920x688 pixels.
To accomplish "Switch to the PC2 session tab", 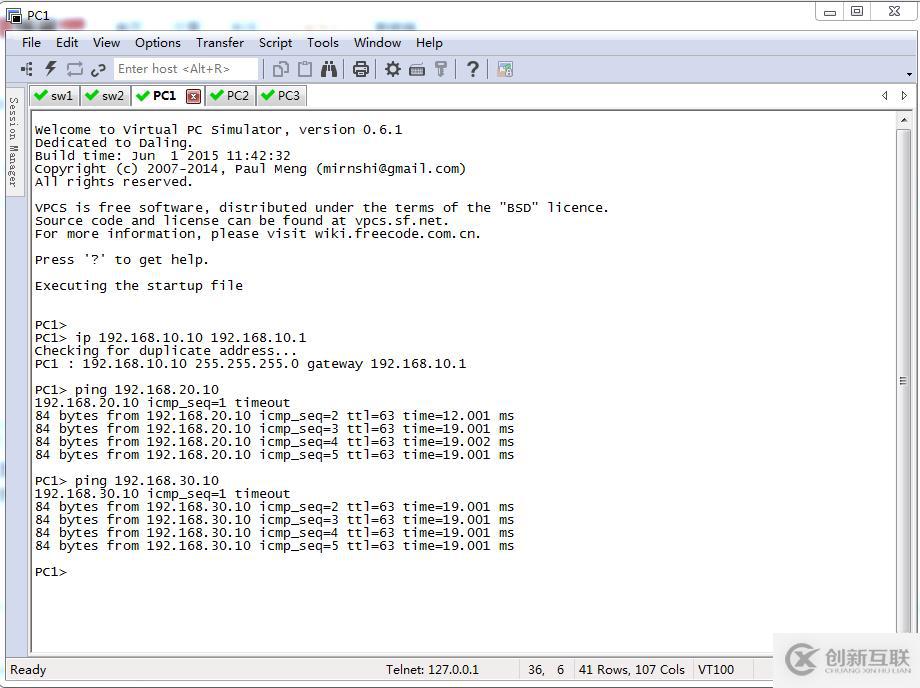I will [231, 96].
